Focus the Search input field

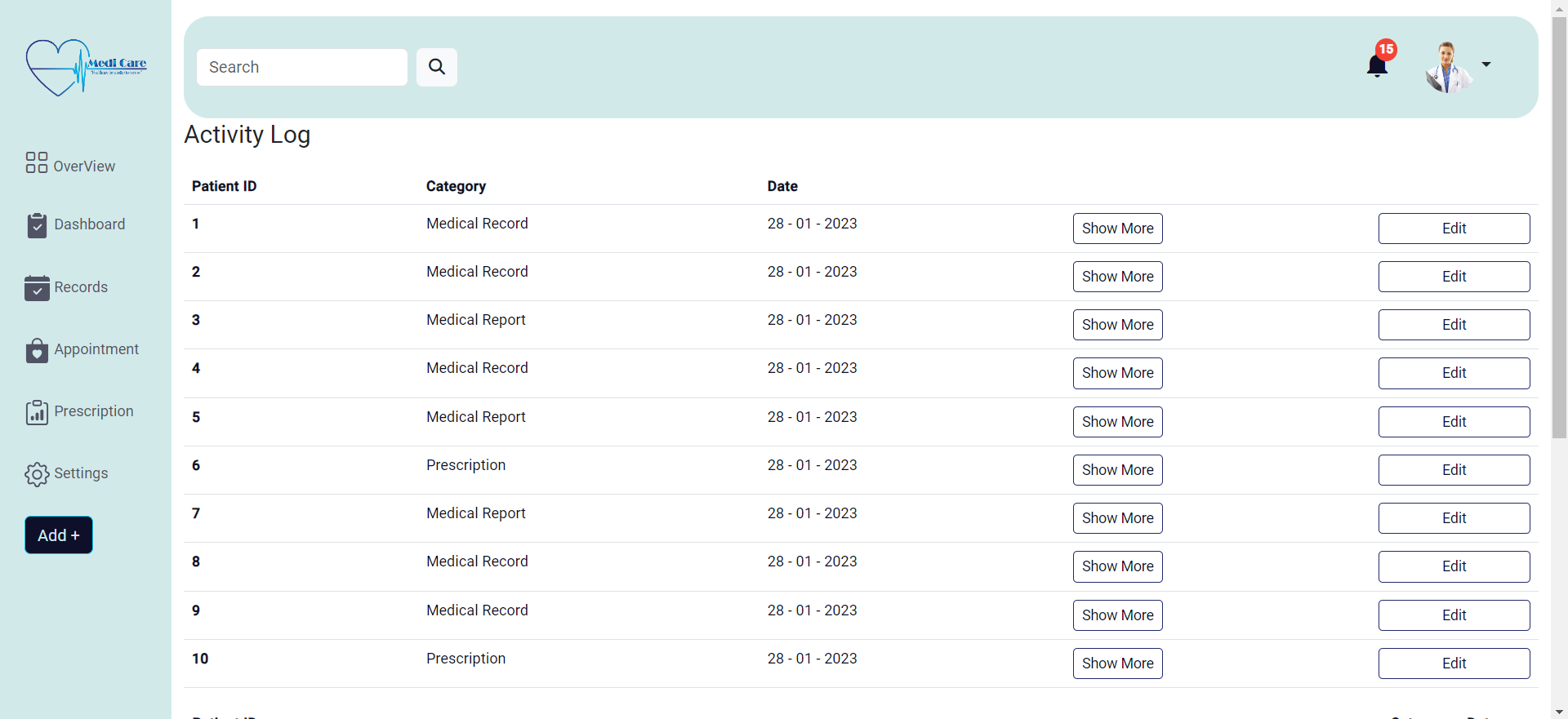[302, 67]
